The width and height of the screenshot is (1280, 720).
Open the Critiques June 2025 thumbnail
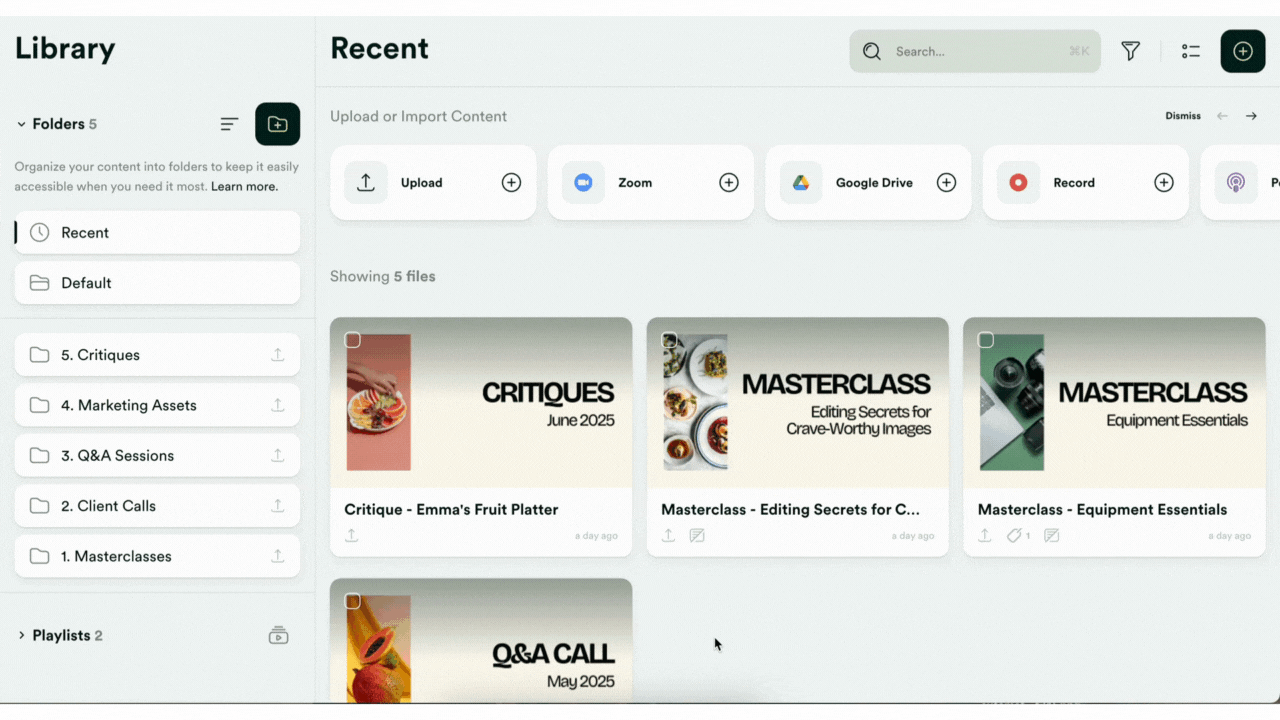[x=481, y=403]
